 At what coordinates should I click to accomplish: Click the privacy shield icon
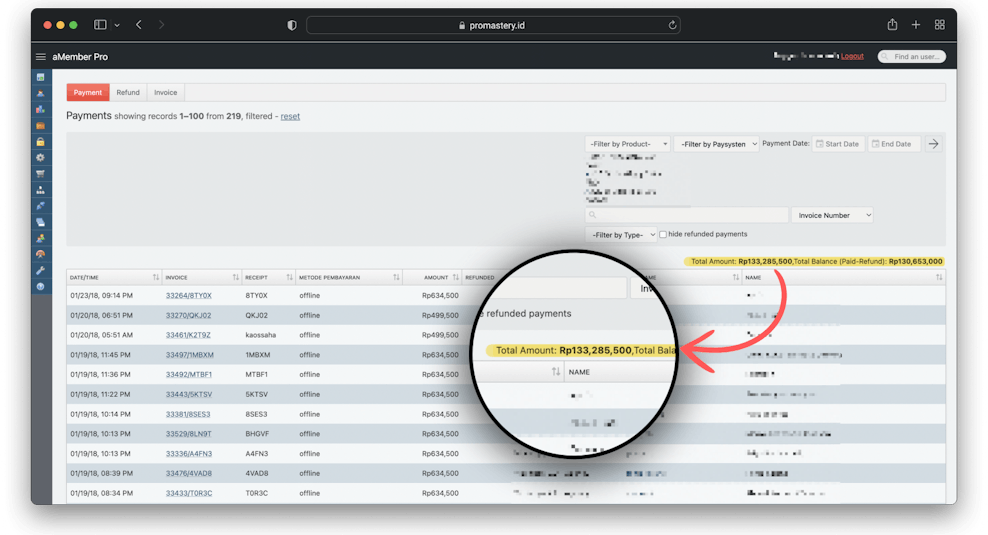(292, 25)
